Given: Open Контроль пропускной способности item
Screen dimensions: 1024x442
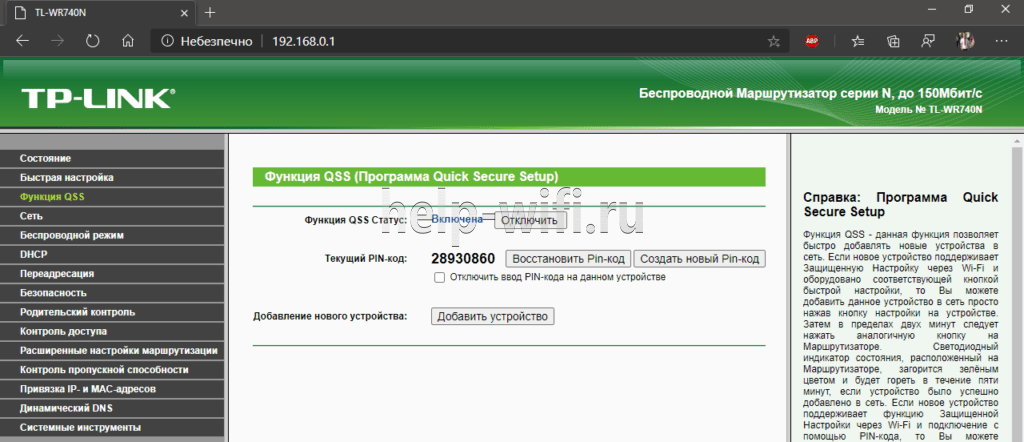Looking at the screenshot, I should click(x=112, y=370).
